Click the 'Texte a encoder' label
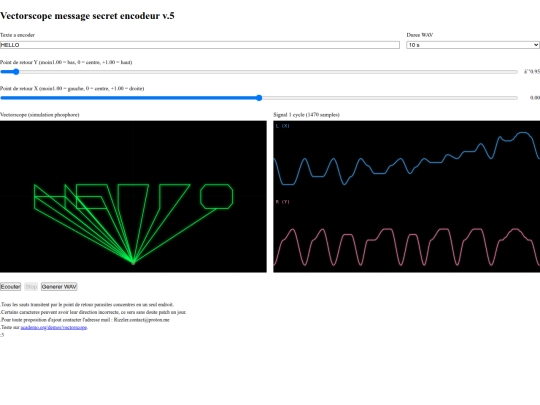This screenshot has height=405, width=540. [x=17, y=35]
